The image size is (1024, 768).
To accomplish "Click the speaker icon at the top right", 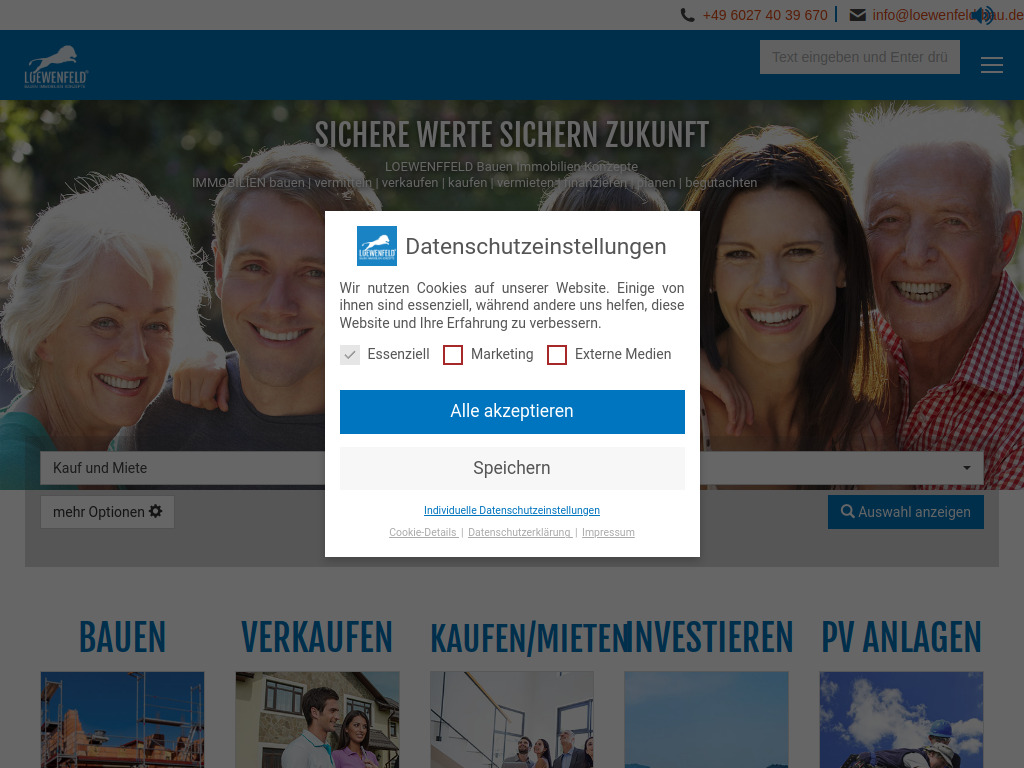I will (983, 16).
